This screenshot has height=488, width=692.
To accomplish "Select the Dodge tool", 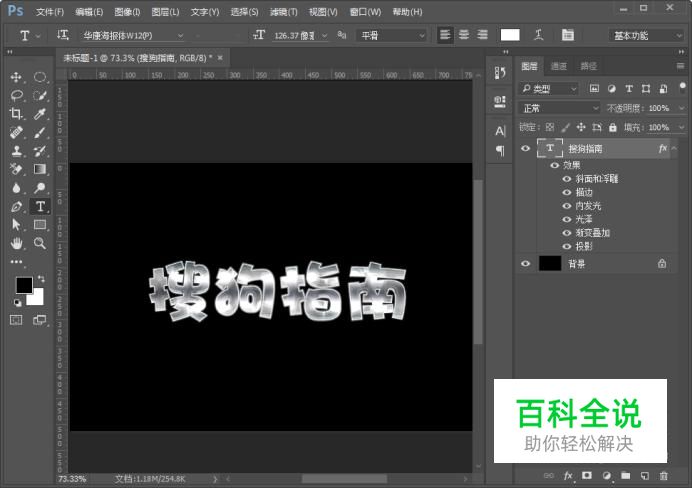I will point(40,188).
